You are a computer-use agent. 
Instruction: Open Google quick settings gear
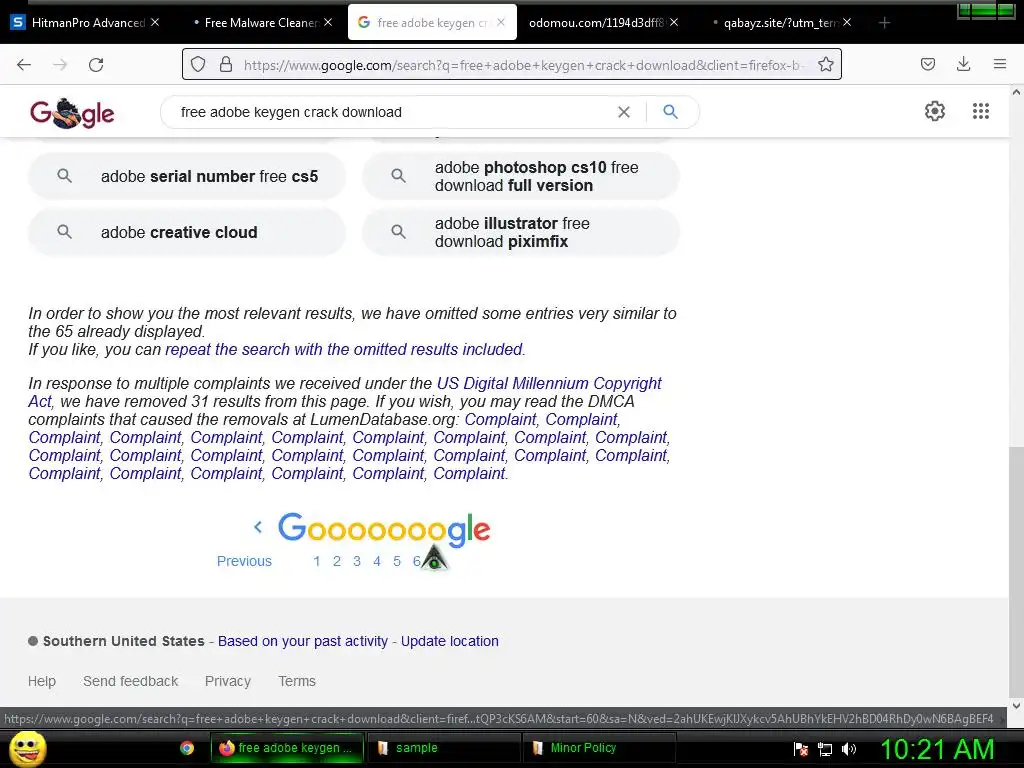click(x=935, y=111)
